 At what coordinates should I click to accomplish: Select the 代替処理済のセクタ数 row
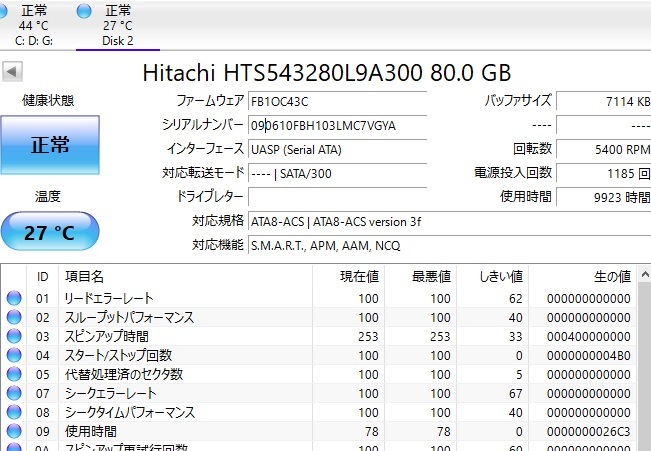point(318,375)
